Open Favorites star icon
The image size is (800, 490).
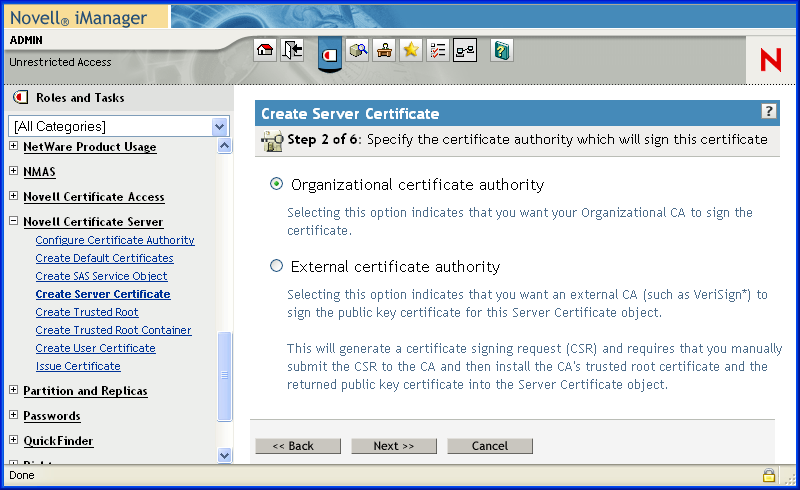[411, 50]
